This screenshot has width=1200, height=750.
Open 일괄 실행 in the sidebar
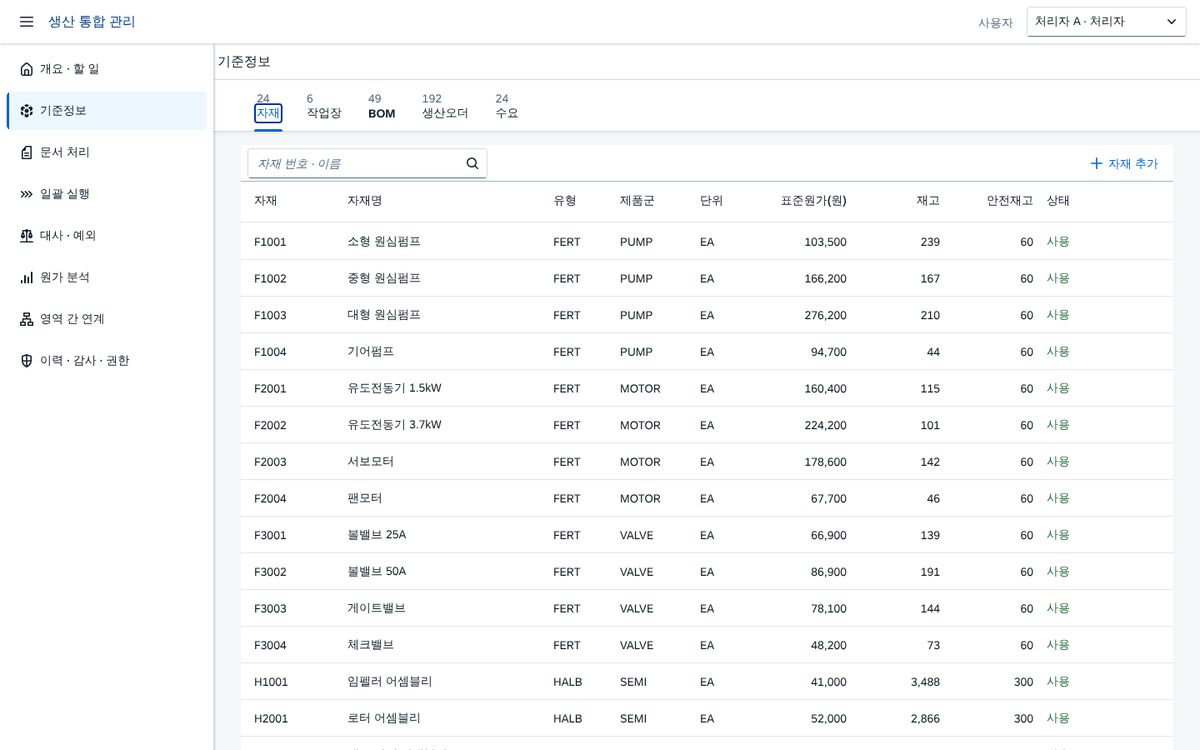107,194
